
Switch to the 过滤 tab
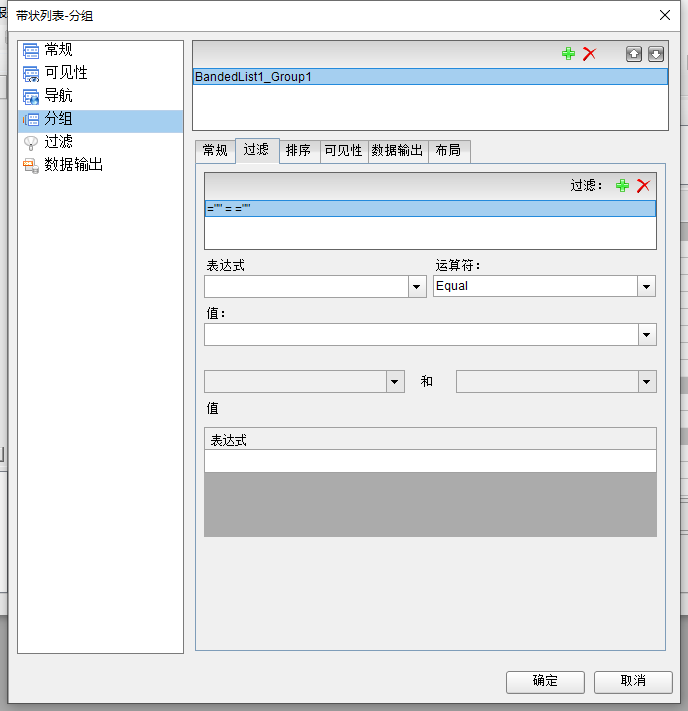(257, 151)
